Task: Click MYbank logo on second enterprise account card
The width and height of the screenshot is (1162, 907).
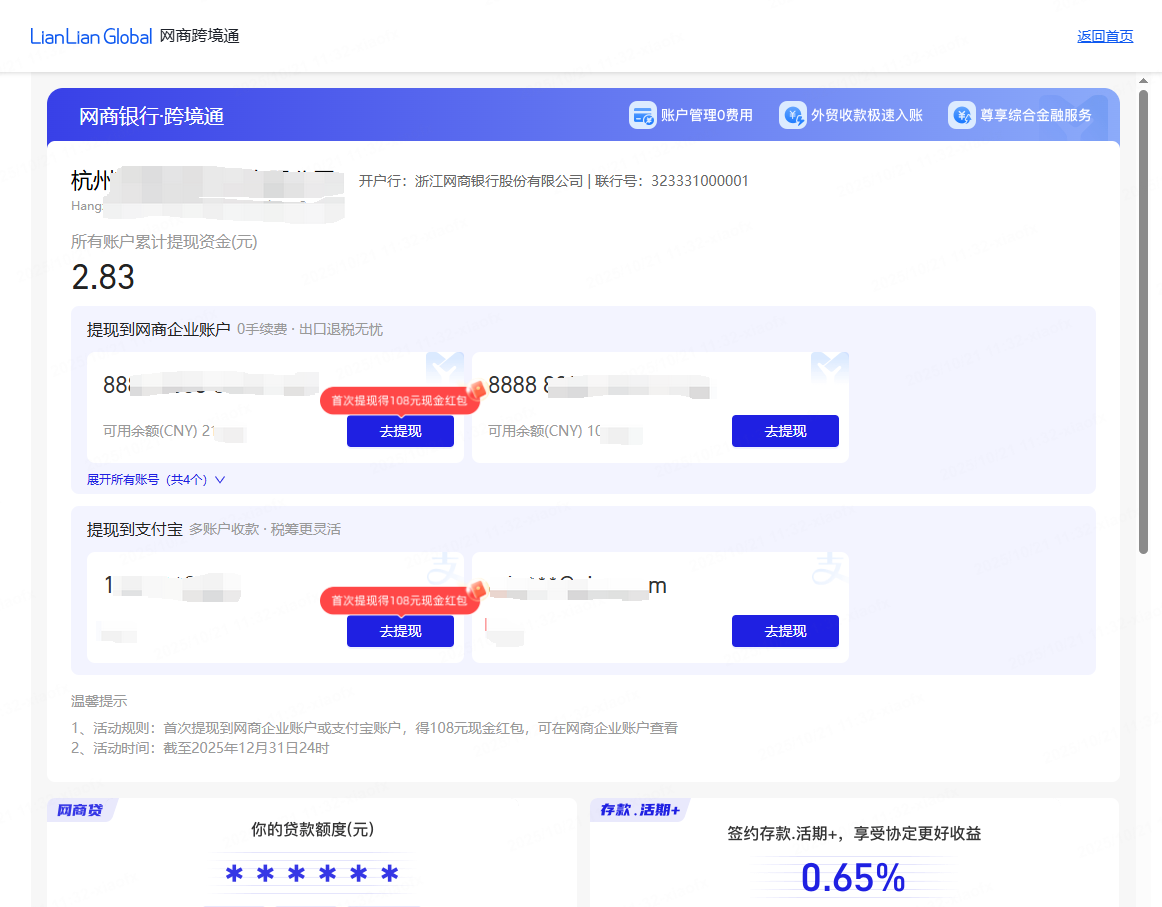Action: click(829, 366)
